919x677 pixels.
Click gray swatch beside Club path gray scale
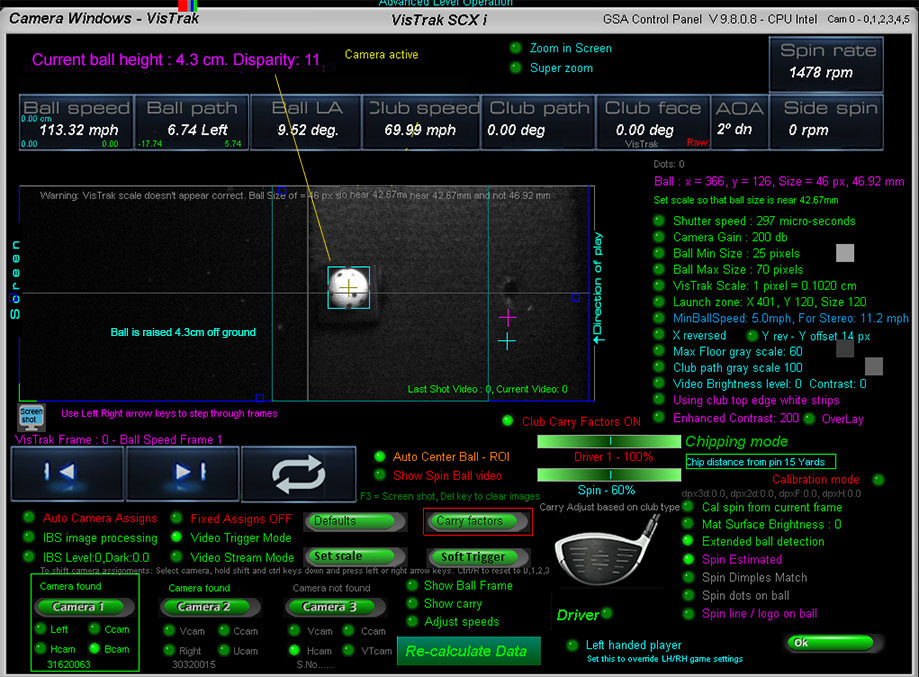(874, 366)
